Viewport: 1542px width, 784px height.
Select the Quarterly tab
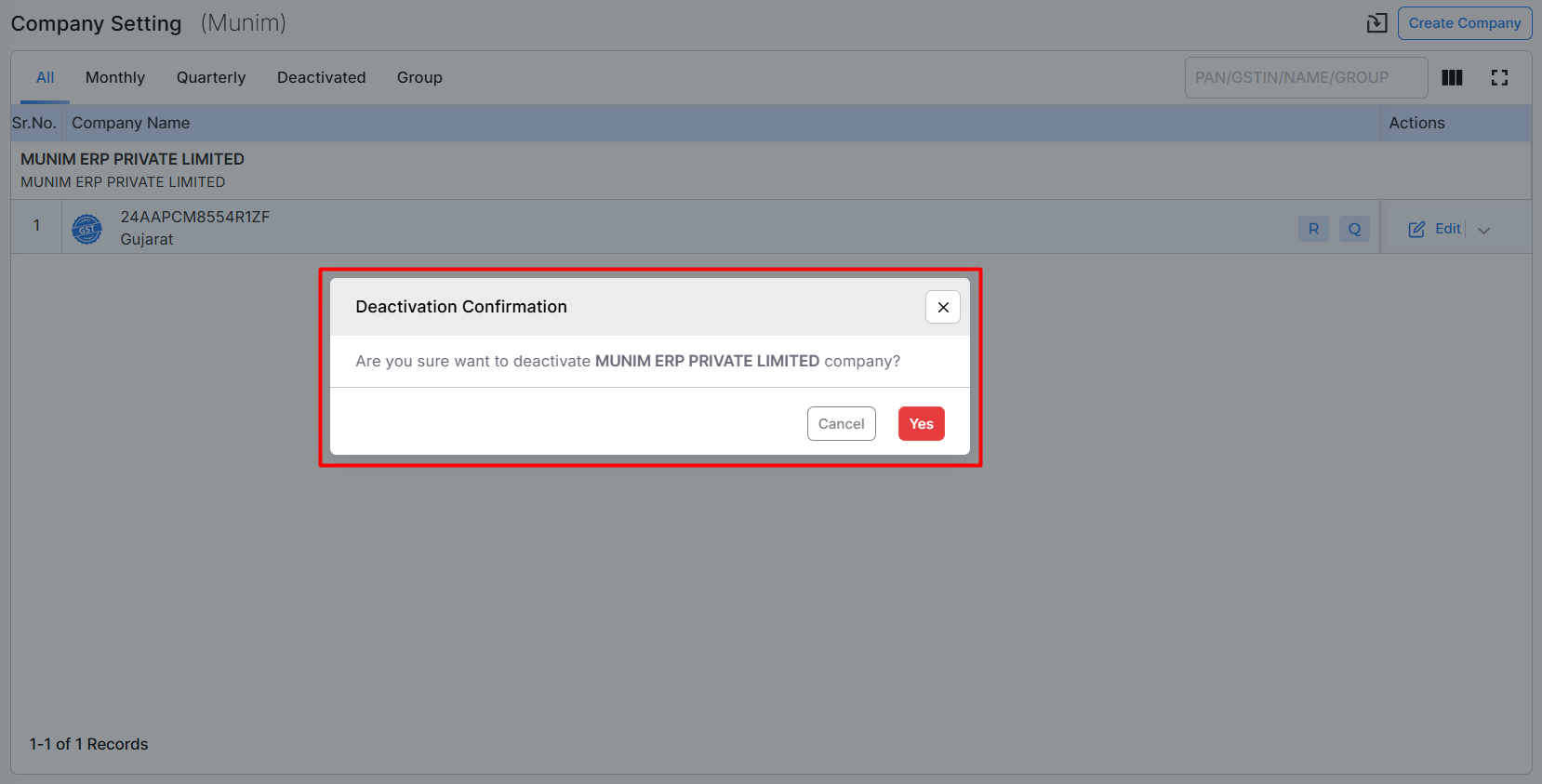pos(211,78)
